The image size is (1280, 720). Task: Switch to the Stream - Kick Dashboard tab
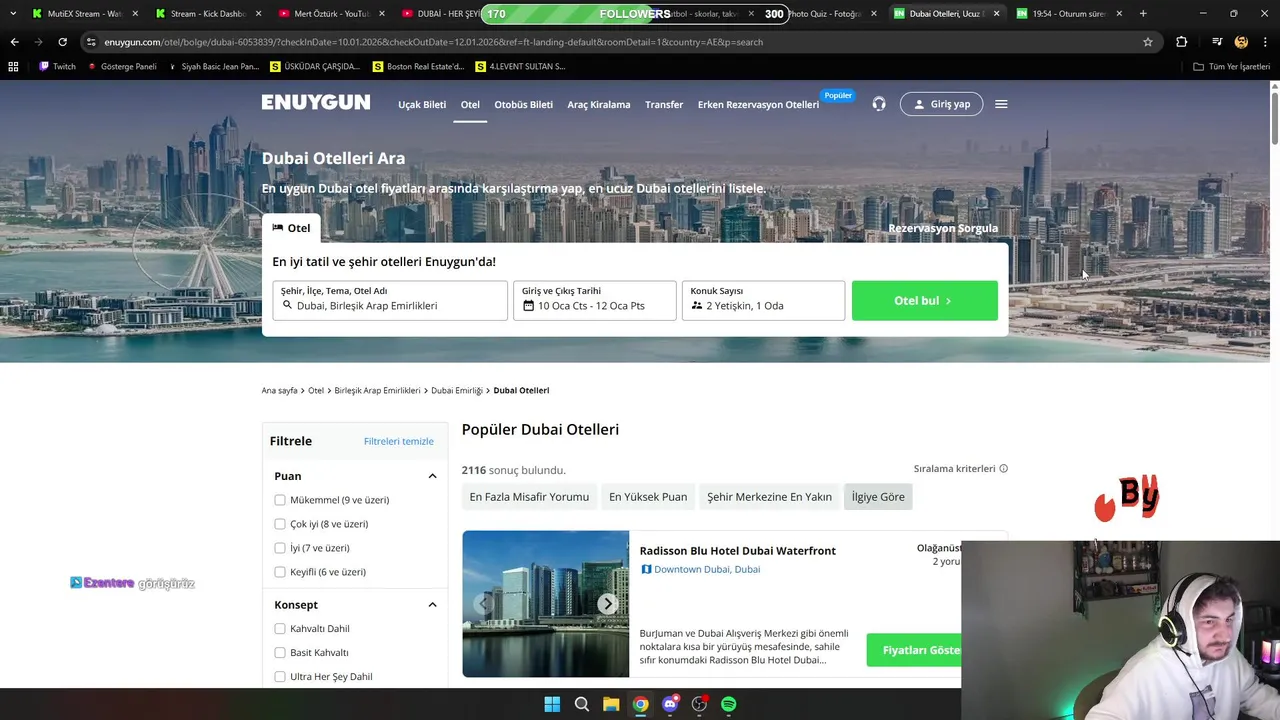[208, 14]
